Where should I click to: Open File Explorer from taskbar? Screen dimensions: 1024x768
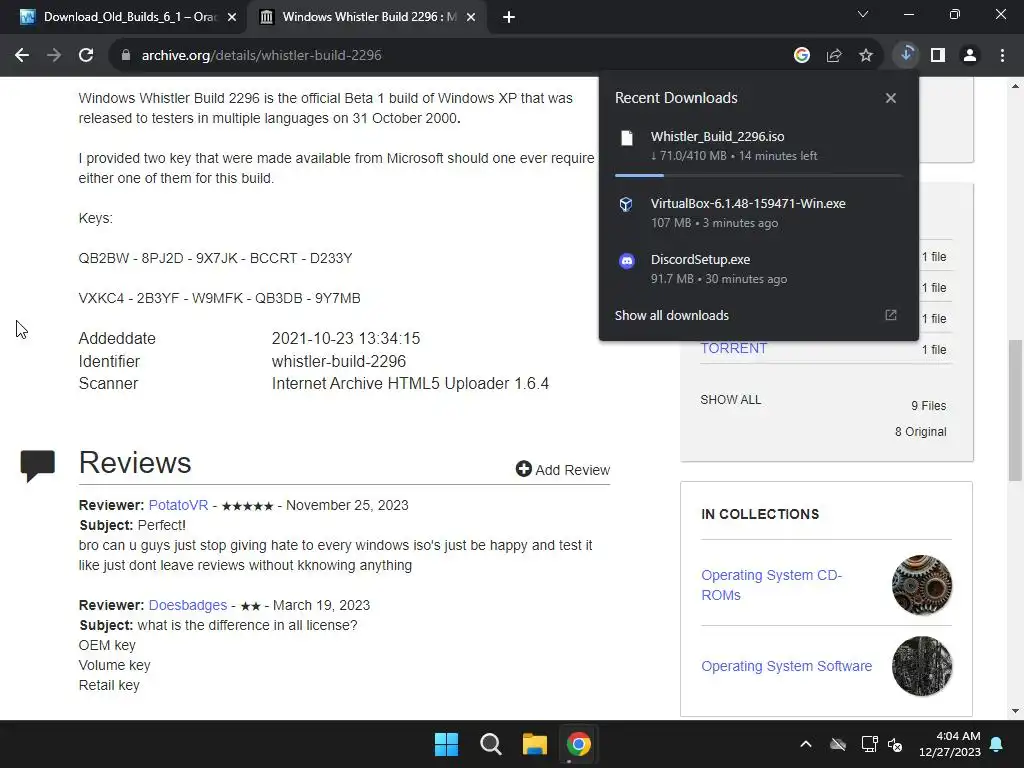click(x=534, y=744)
